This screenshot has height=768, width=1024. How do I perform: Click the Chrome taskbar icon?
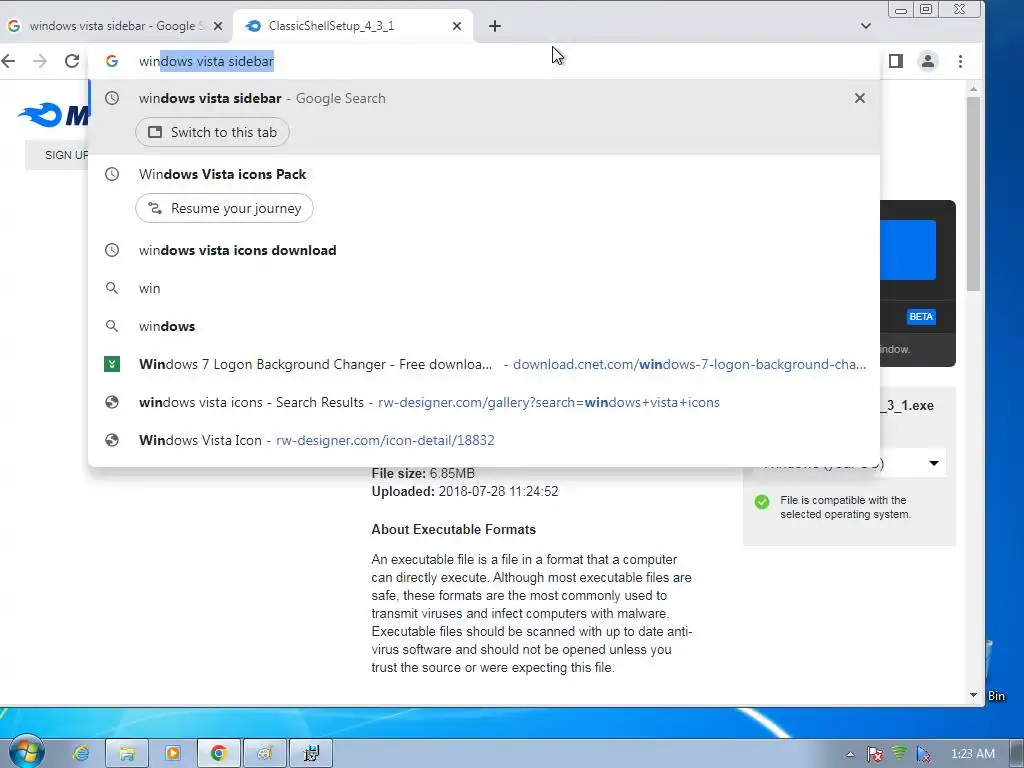pyautogui.click(x=219, y=753)
